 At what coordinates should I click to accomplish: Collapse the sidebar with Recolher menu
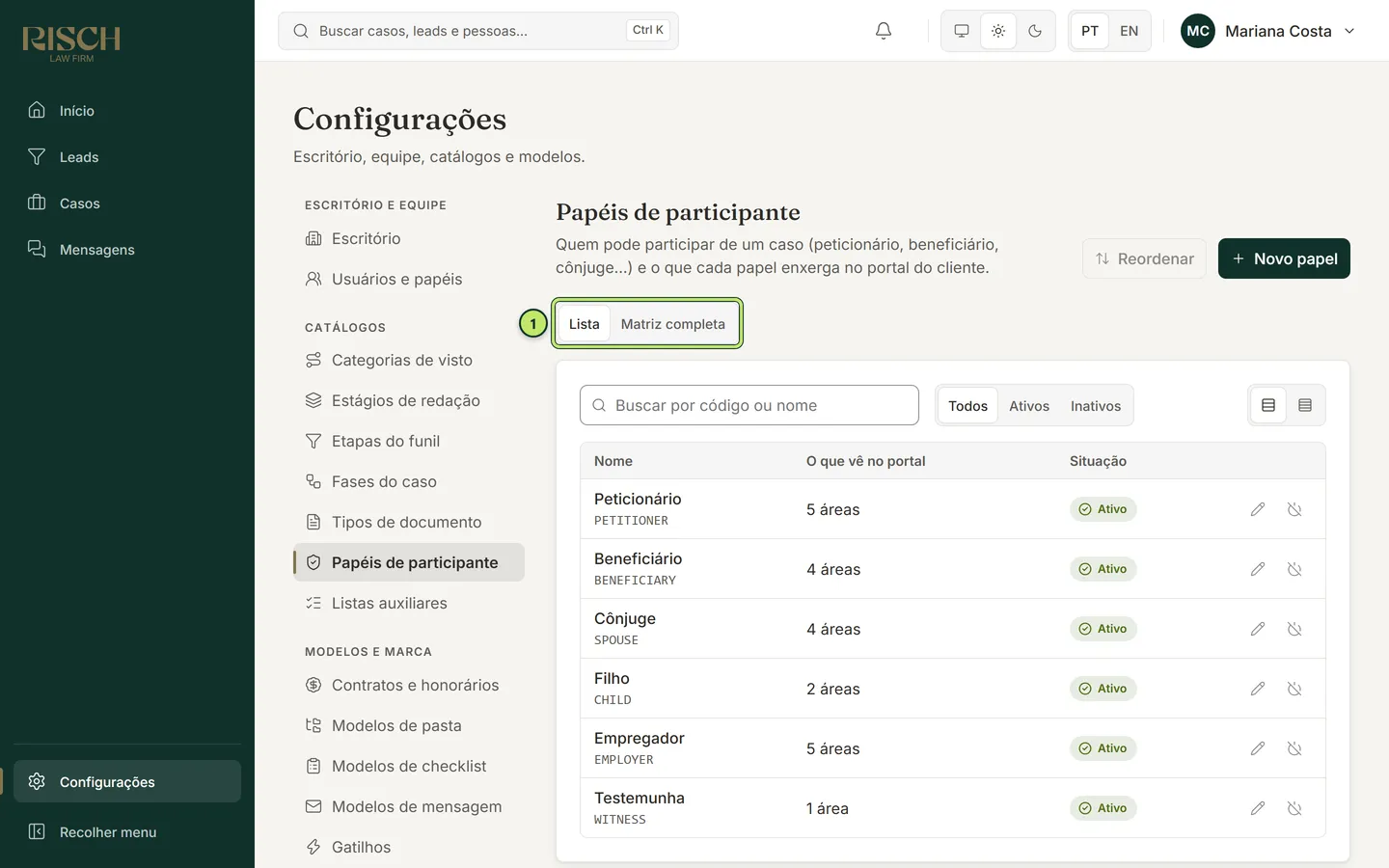[x=127, y=831]
